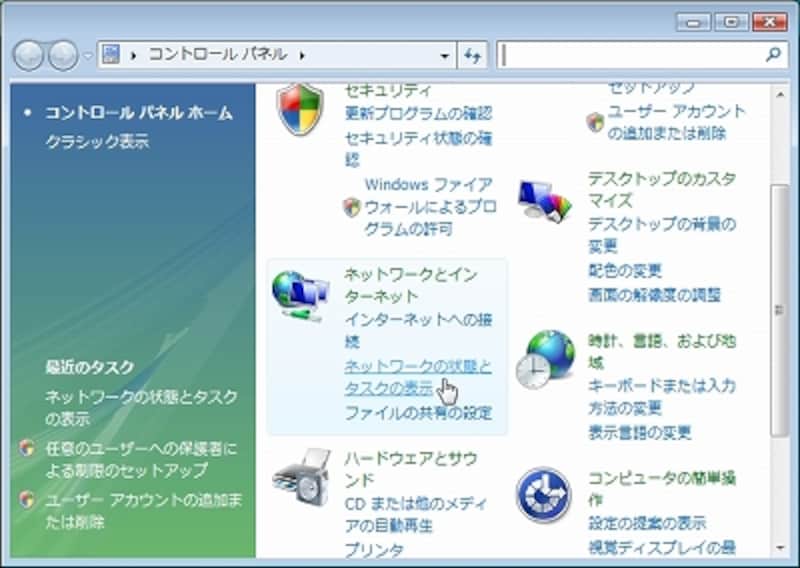This screenshot has width=800, height=568.
Task: Click the vertical scrollbar thumb
Action: [780, 309]
